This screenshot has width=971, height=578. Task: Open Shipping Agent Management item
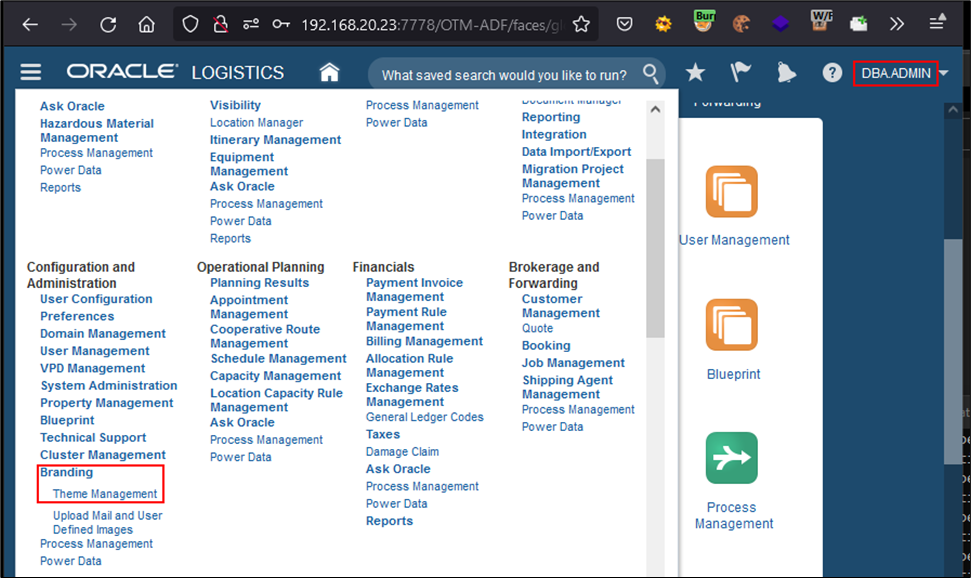point(567,387)
